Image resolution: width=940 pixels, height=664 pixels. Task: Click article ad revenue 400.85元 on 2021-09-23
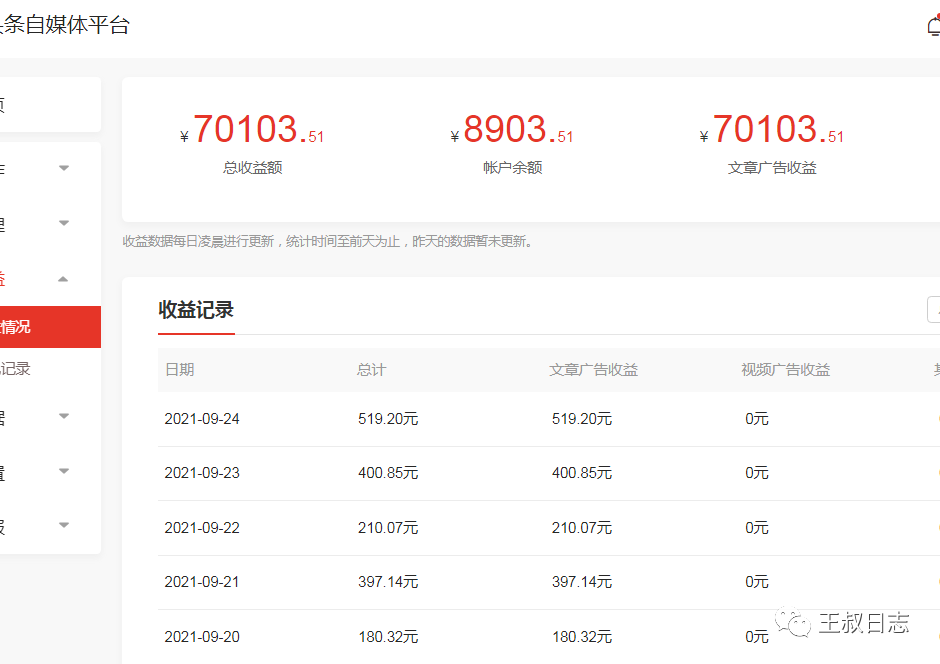coord(582,473)
